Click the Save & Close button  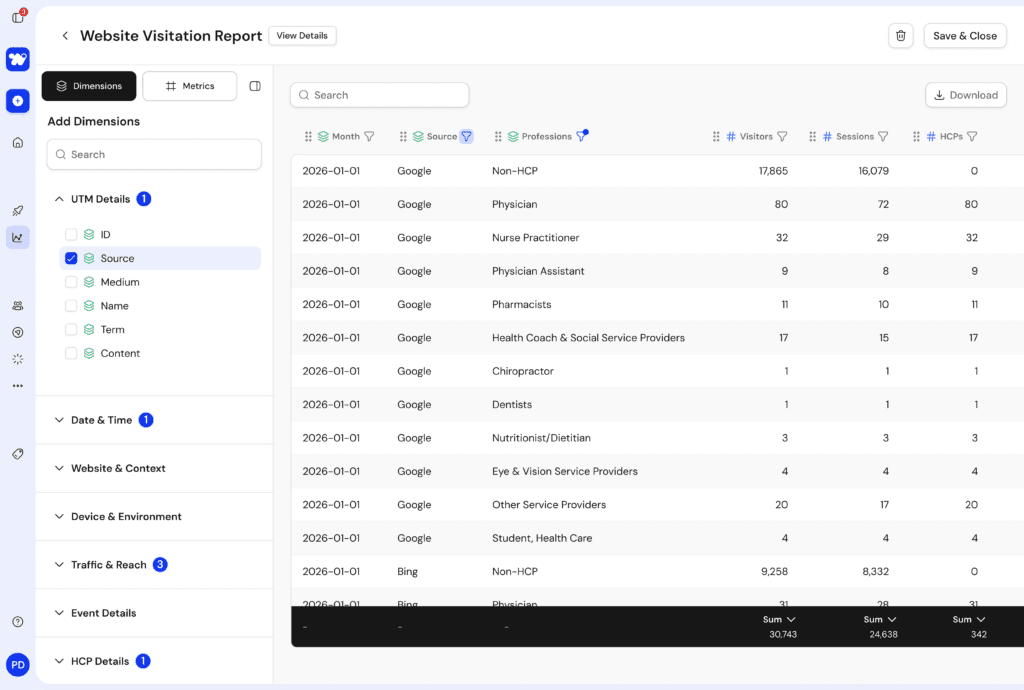[964, 36]
